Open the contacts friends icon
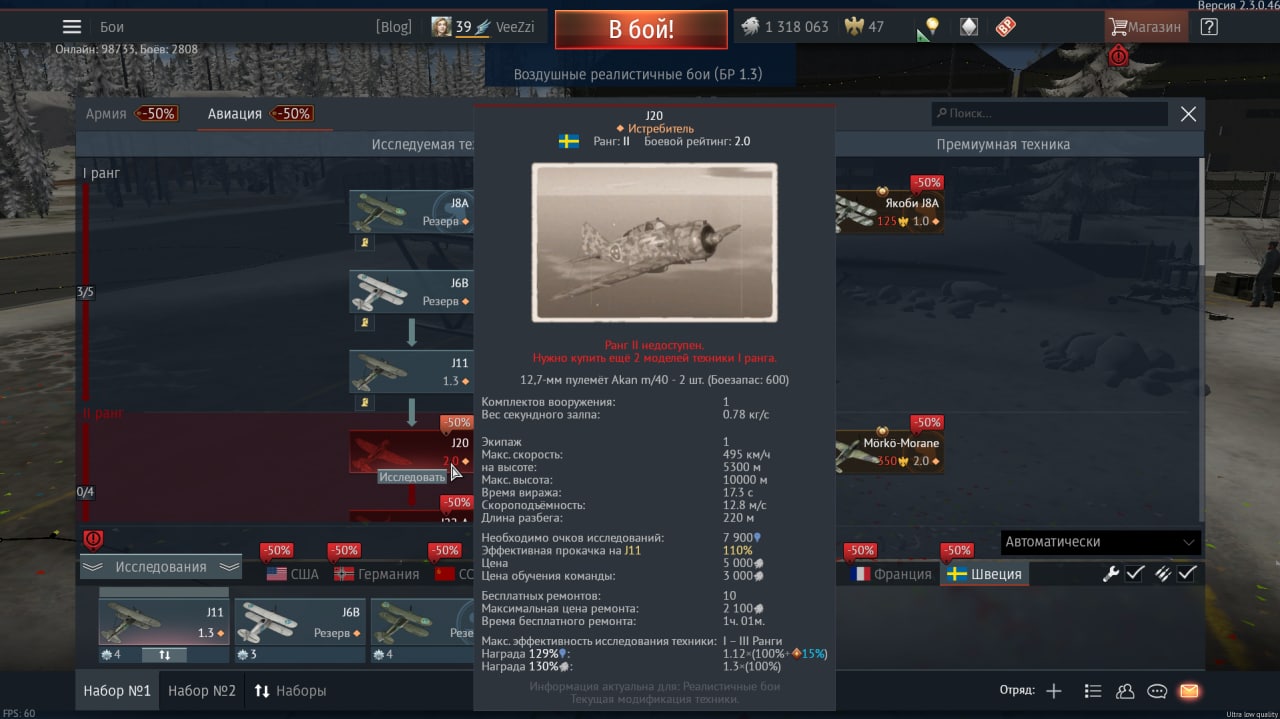The image size is (1280, 719). click(x=1125, y=691)
